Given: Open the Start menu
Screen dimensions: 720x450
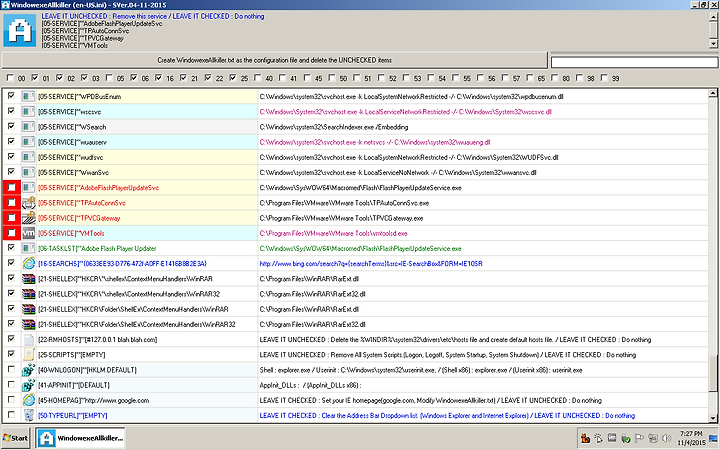Looking at the screenshot, I should (x=16, y=438).
